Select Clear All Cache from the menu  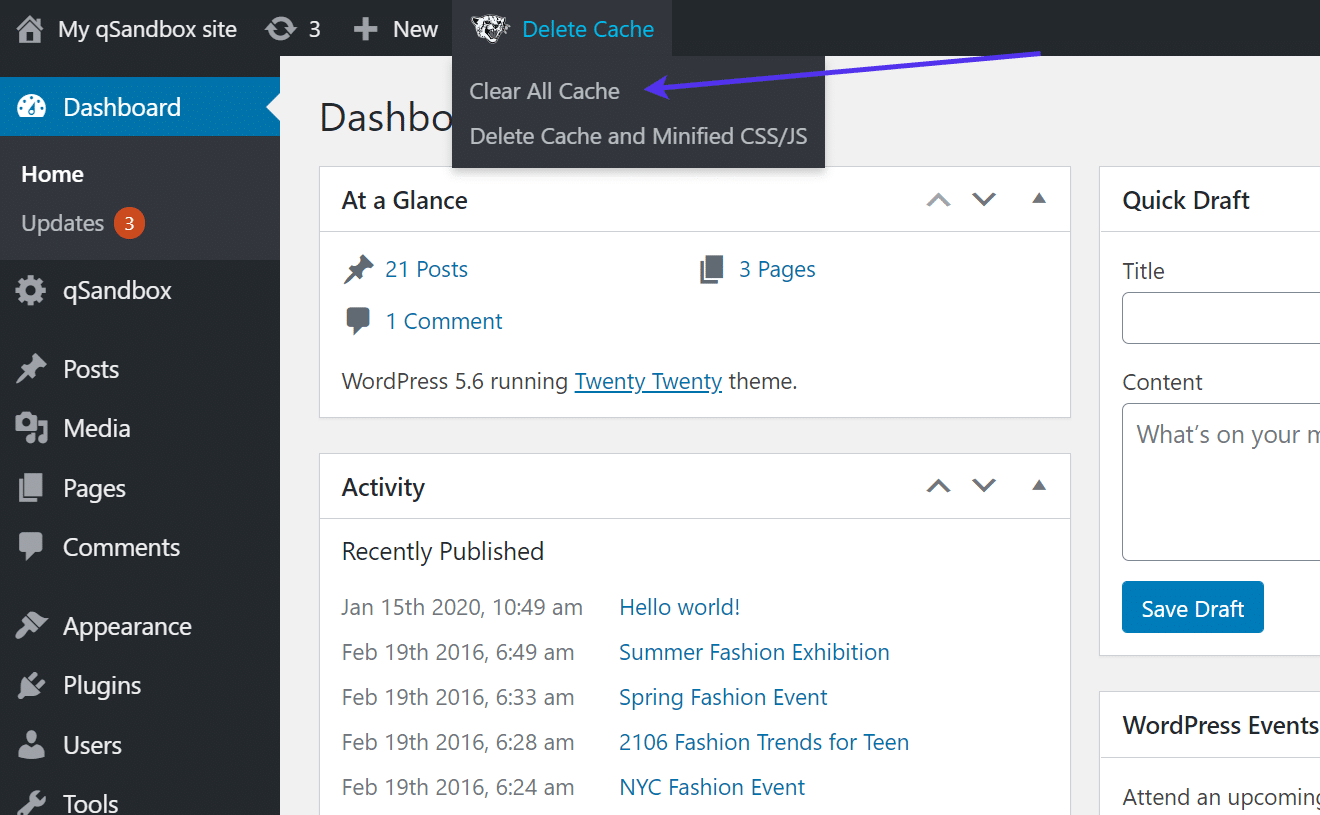point(544,91)
